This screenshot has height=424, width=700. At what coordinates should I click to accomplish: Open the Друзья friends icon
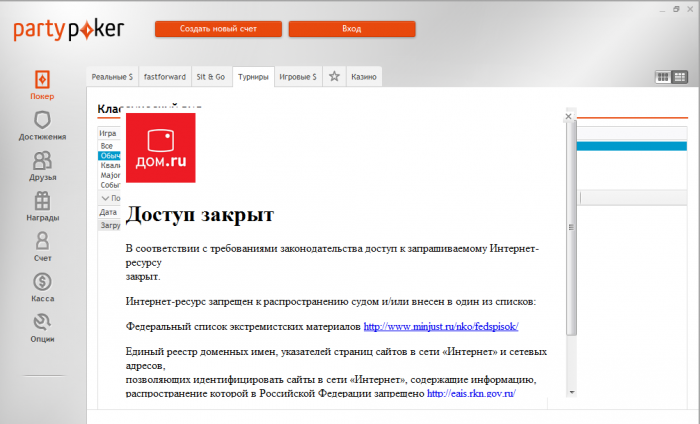pyautogui.click(x=42, y=160)
